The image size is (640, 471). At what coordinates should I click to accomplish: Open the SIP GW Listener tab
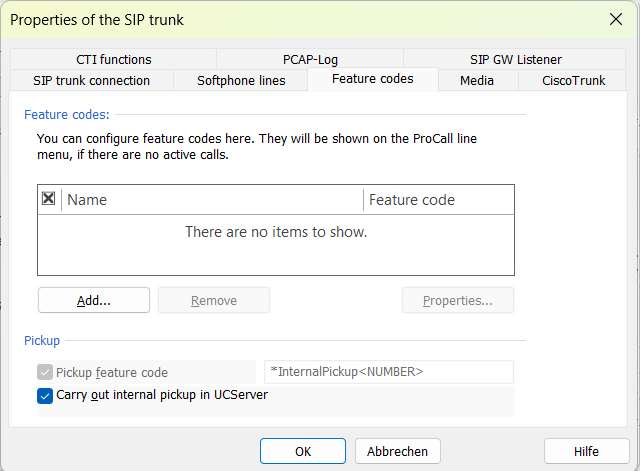point(515,59)
